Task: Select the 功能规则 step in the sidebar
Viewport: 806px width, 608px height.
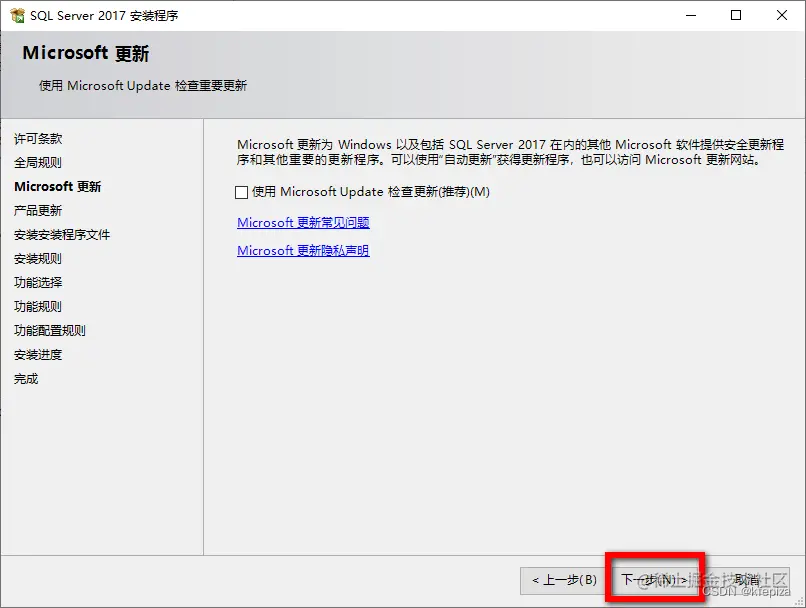Action: coord(38,307)
